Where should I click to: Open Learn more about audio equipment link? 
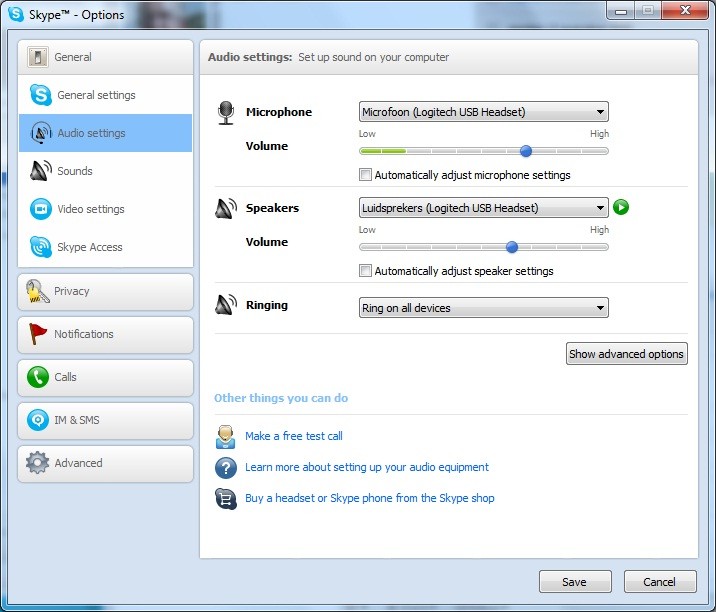[x=367, y=467]
